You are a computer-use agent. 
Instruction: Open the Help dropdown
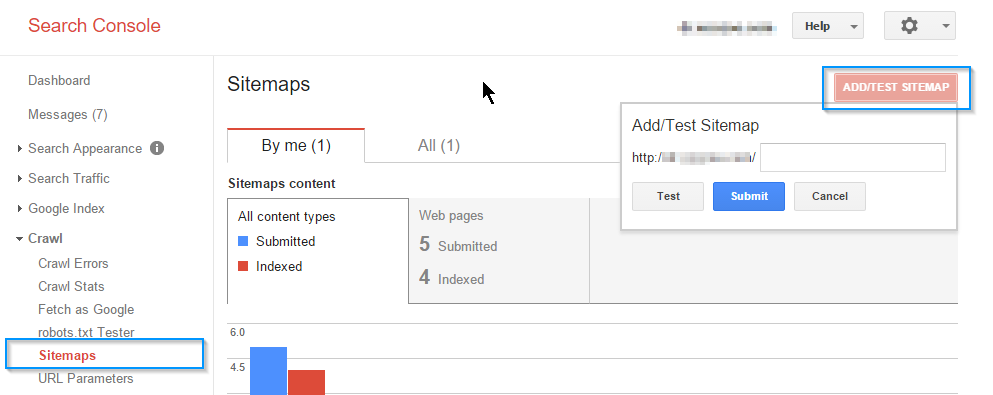pos(828,26)
